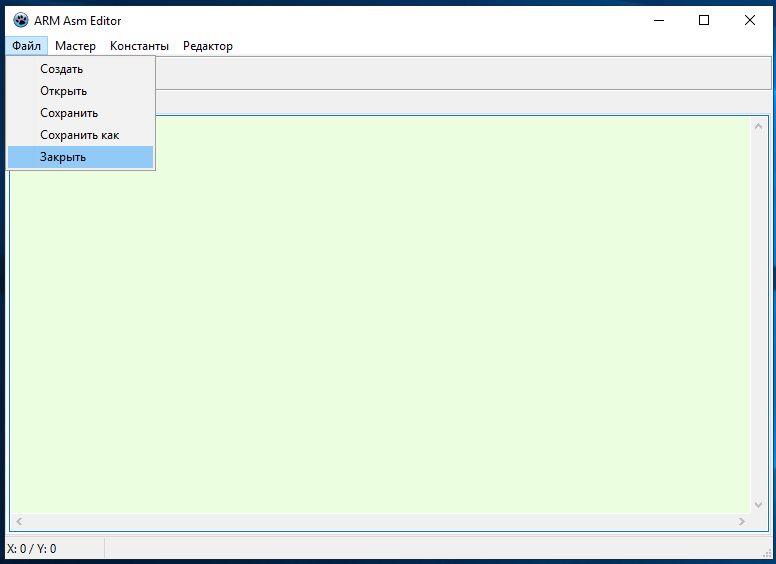The image size is (776, 564).
Task: Open the Константы menu
Action: pos(139,46)
